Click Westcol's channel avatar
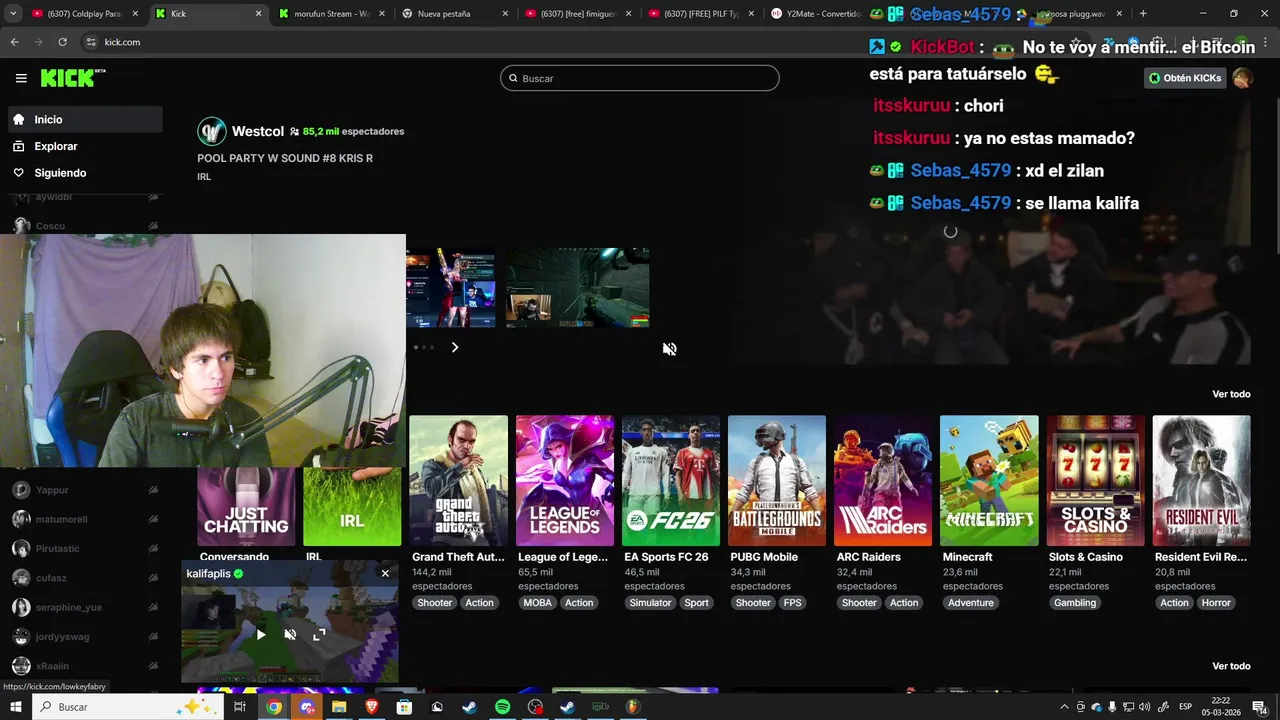This screenshot has width=1280, height=720. coord(212,131)
